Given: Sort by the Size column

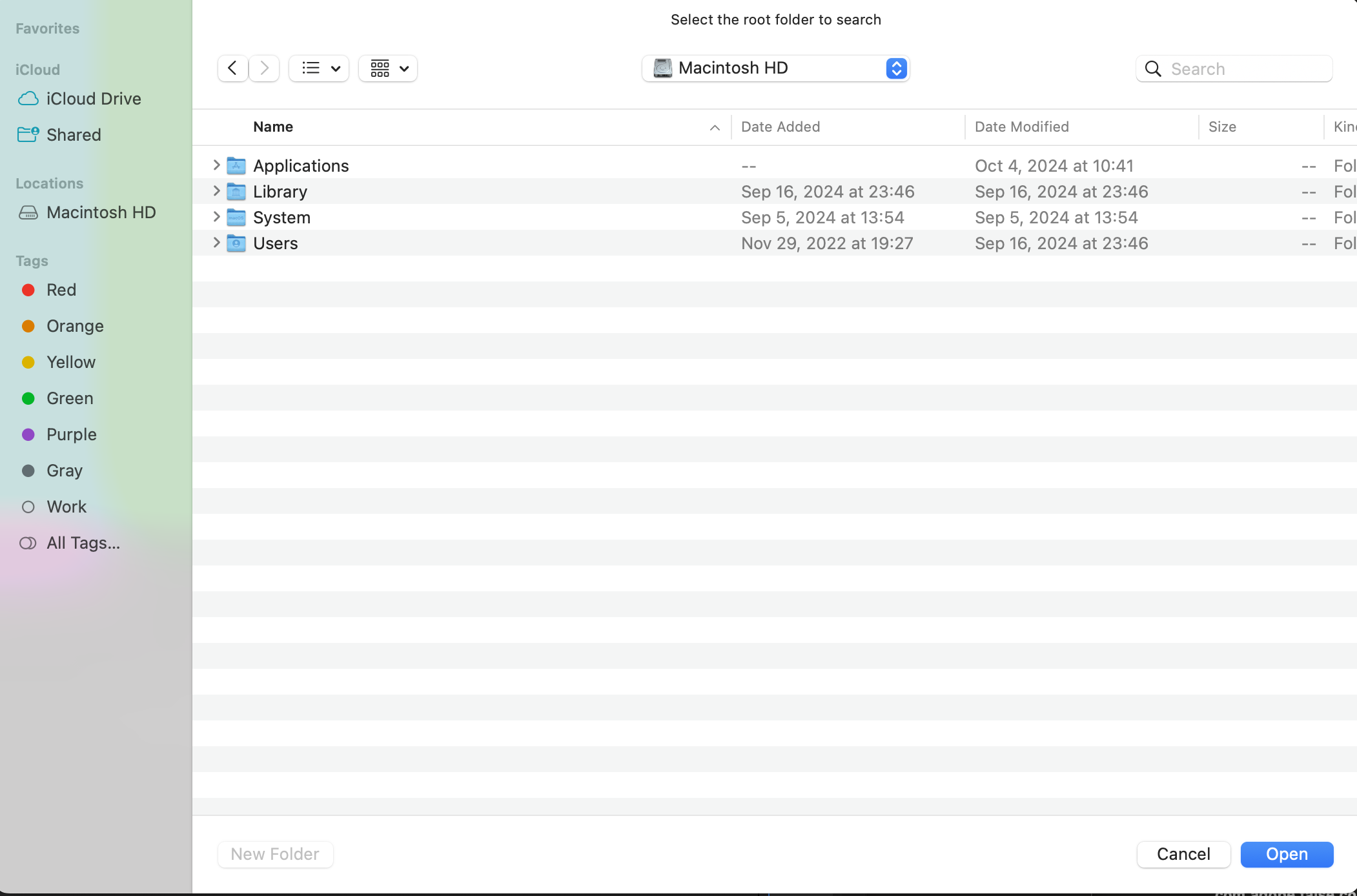Looking at the screenshot, I should click(1222, 127).
